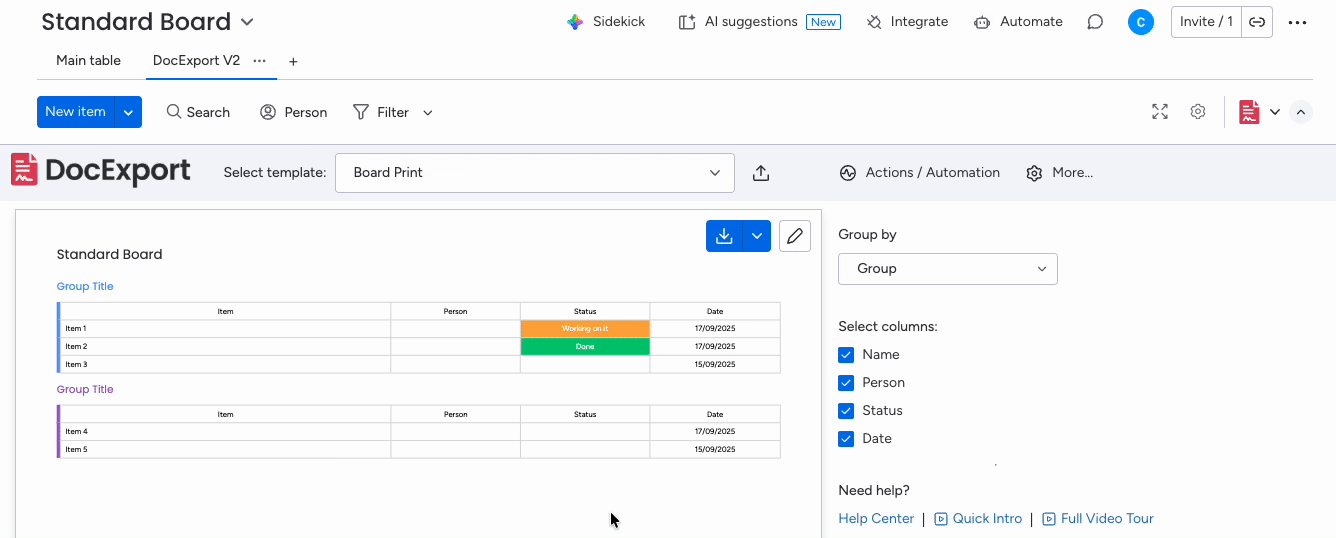Uncheck the Name column checkbox
Screen dimensions: 1336x538
(846, 355)
